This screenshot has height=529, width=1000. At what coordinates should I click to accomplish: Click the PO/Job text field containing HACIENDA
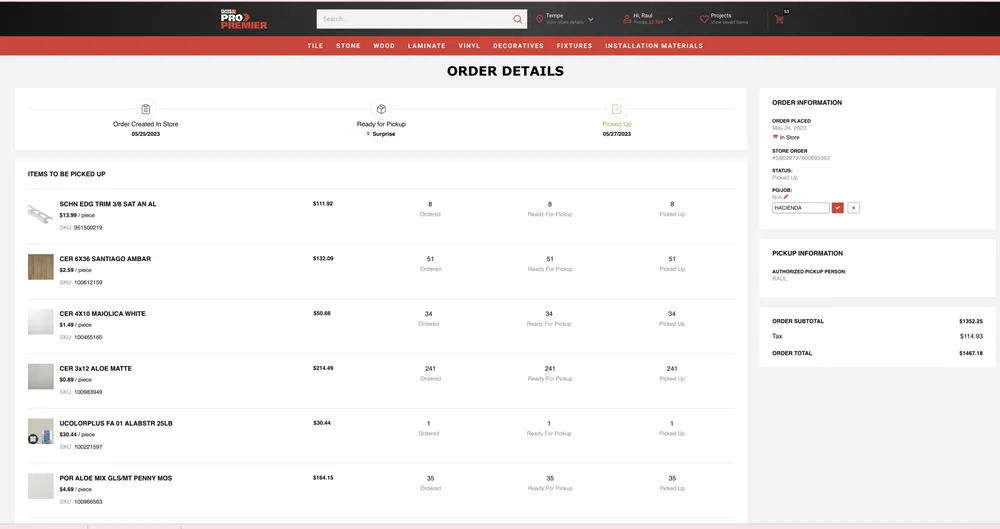pos(800,208)
